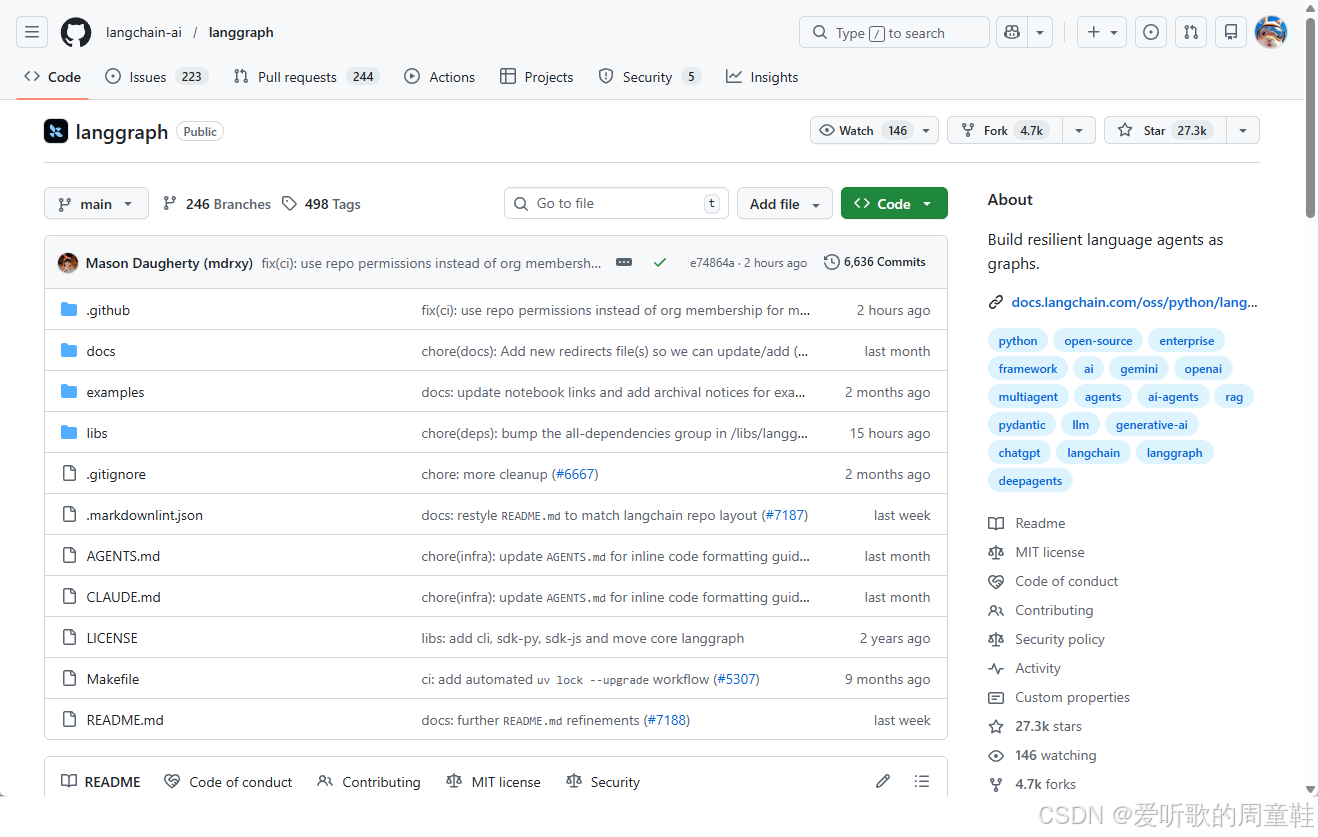
Task: Open the issues icon in the header
Action: coord(1151,32)
